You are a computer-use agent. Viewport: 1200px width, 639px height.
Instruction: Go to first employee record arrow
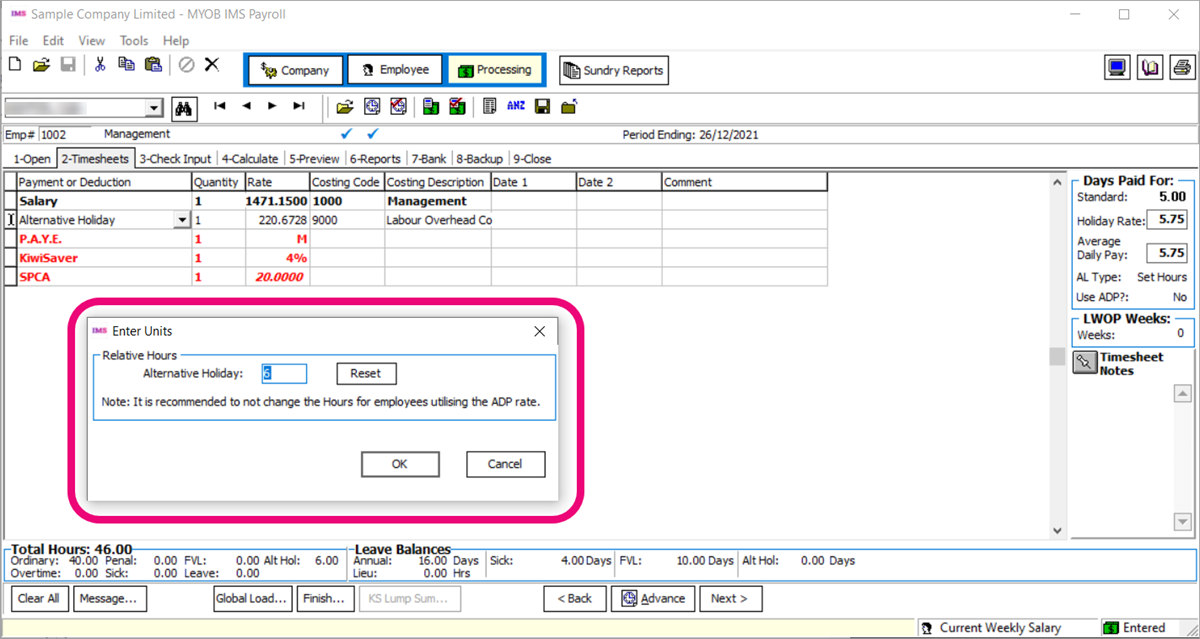click(220, 106)
